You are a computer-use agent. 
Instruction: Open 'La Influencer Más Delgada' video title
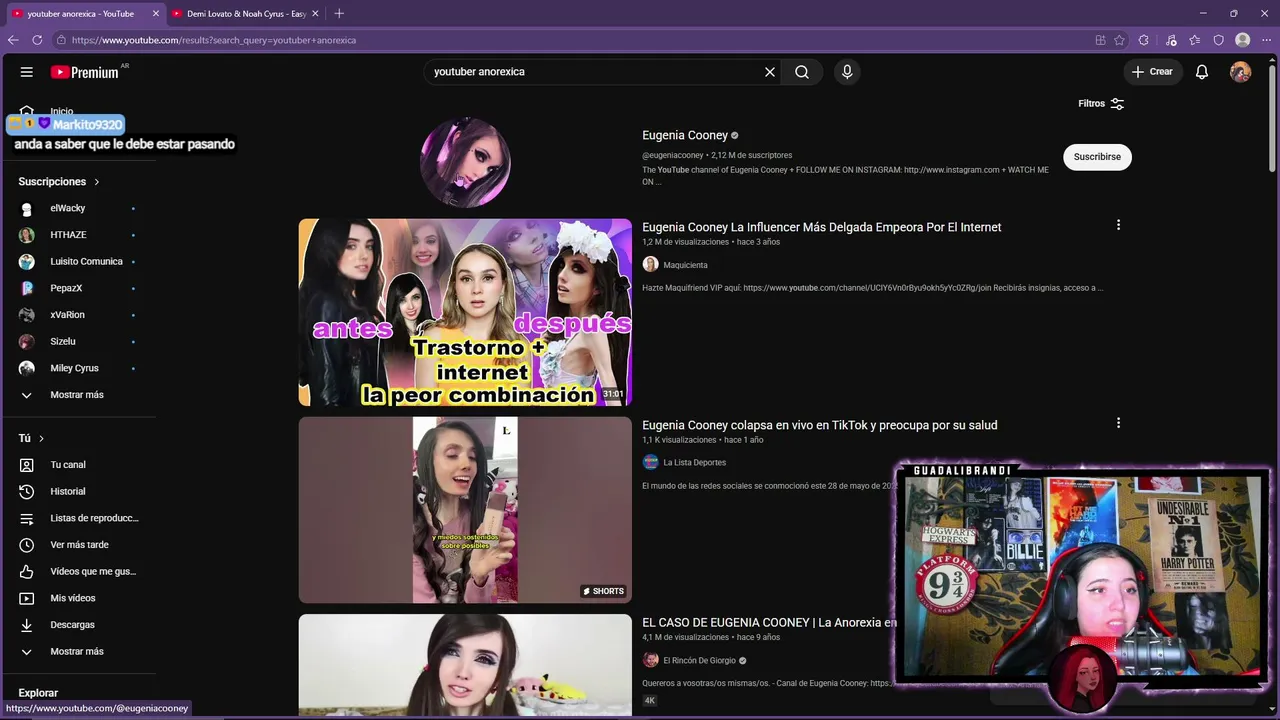tap(821, 227)
